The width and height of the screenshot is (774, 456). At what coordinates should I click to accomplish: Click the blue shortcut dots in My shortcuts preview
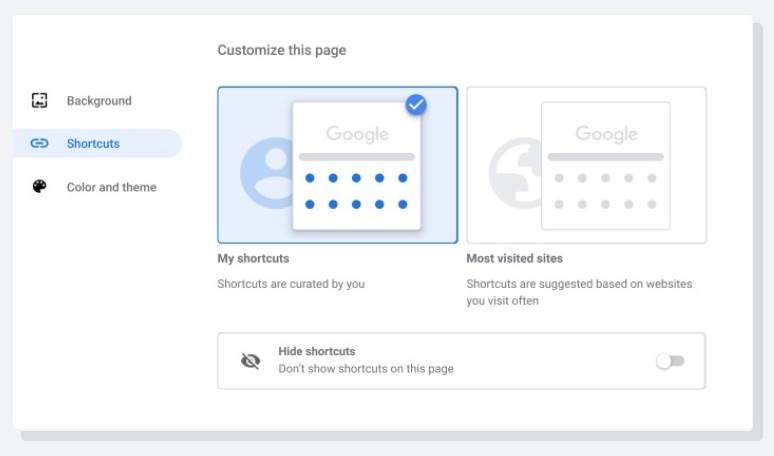coord(356,191)
